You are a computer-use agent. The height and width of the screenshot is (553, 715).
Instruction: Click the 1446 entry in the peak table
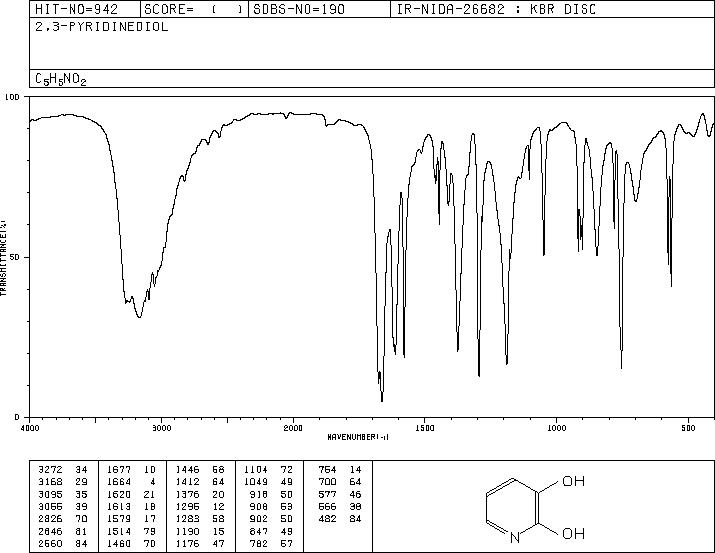coord(187,470)
